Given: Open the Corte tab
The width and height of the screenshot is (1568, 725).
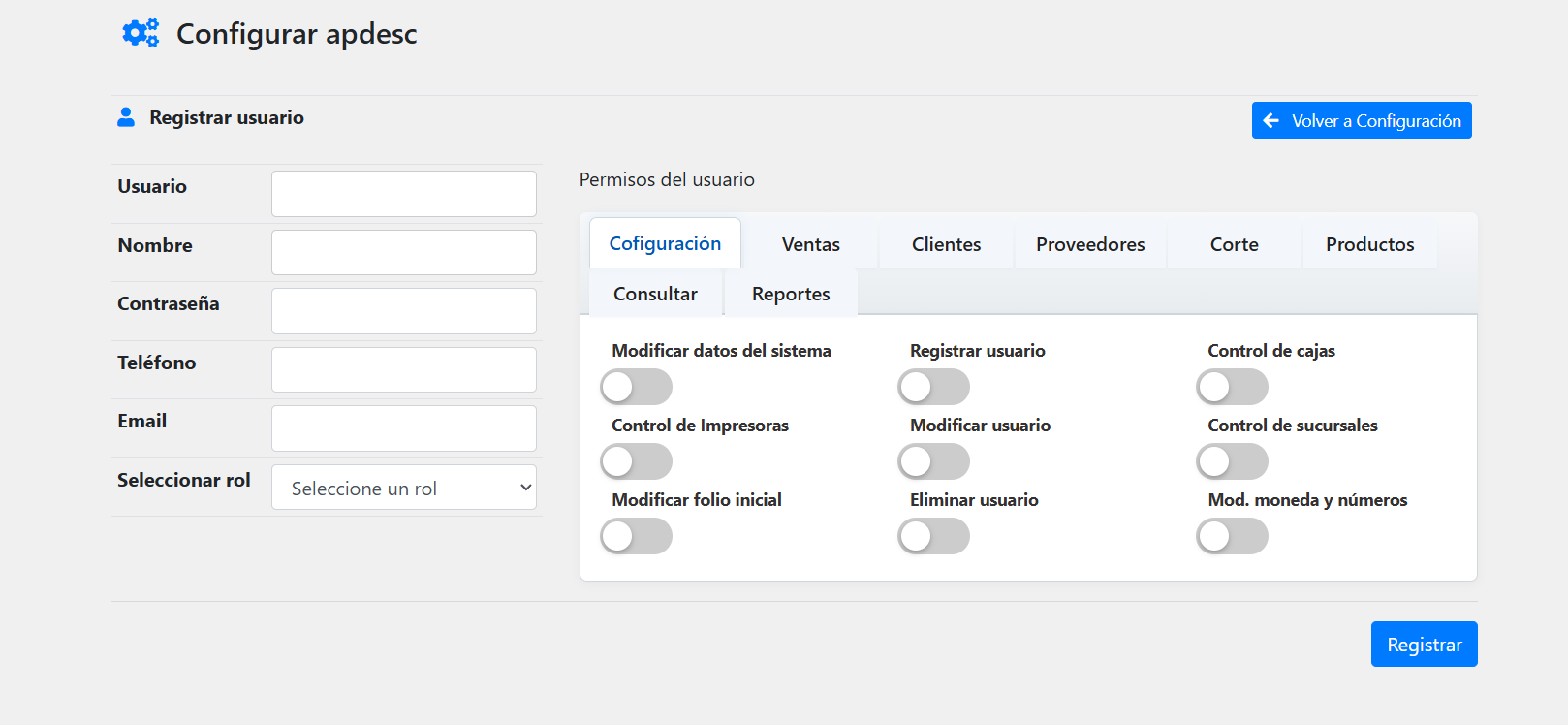Looking at the screenshot, I should 1235,244.
